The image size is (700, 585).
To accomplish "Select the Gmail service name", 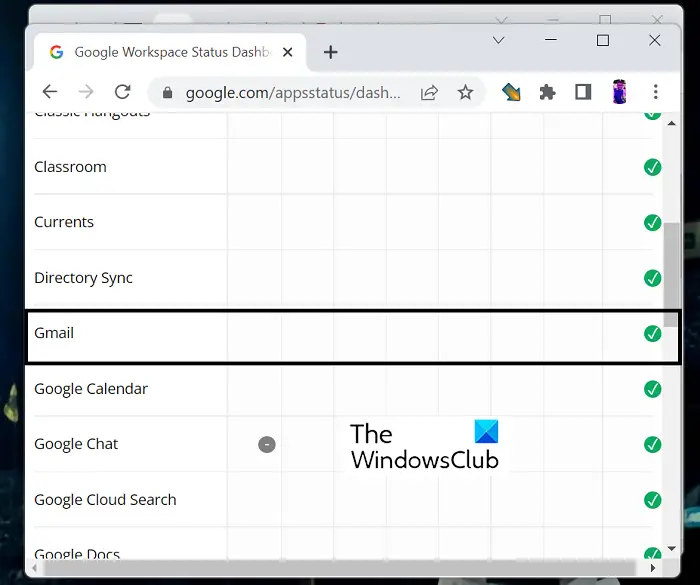I will click(54, 333).
